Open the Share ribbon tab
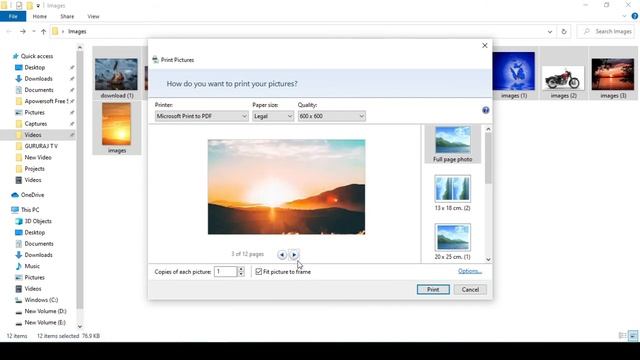 click(x=67, y=16)
